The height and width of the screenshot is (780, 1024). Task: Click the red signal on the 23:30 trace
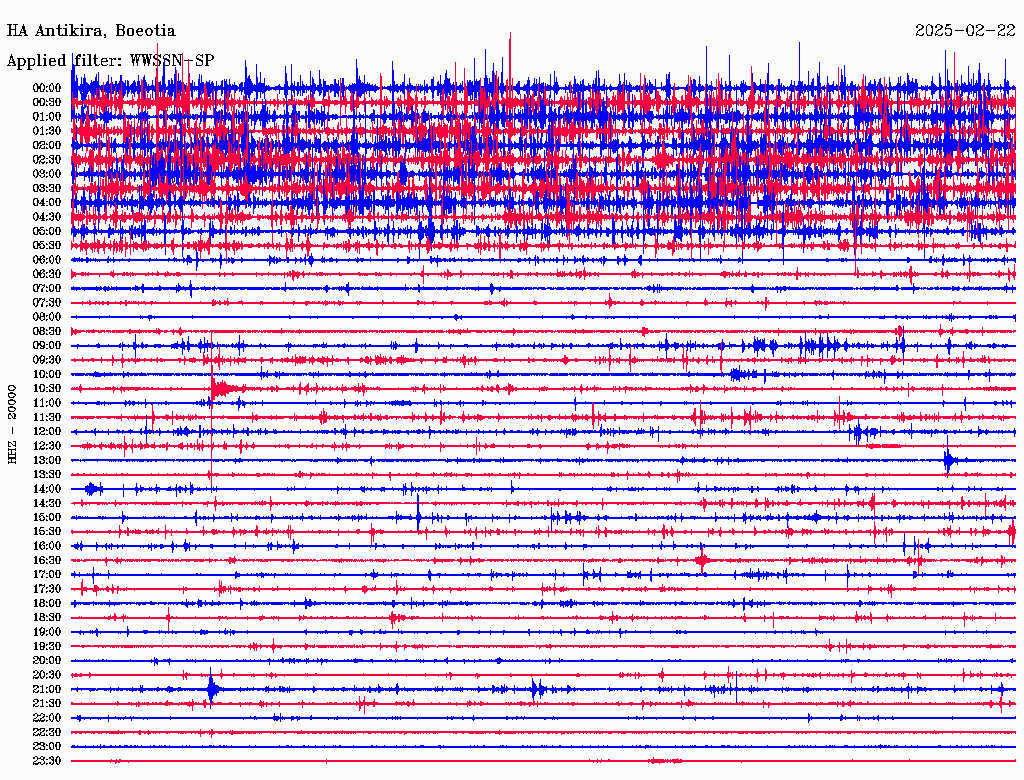pyautogui.click(x=665, y=761)
